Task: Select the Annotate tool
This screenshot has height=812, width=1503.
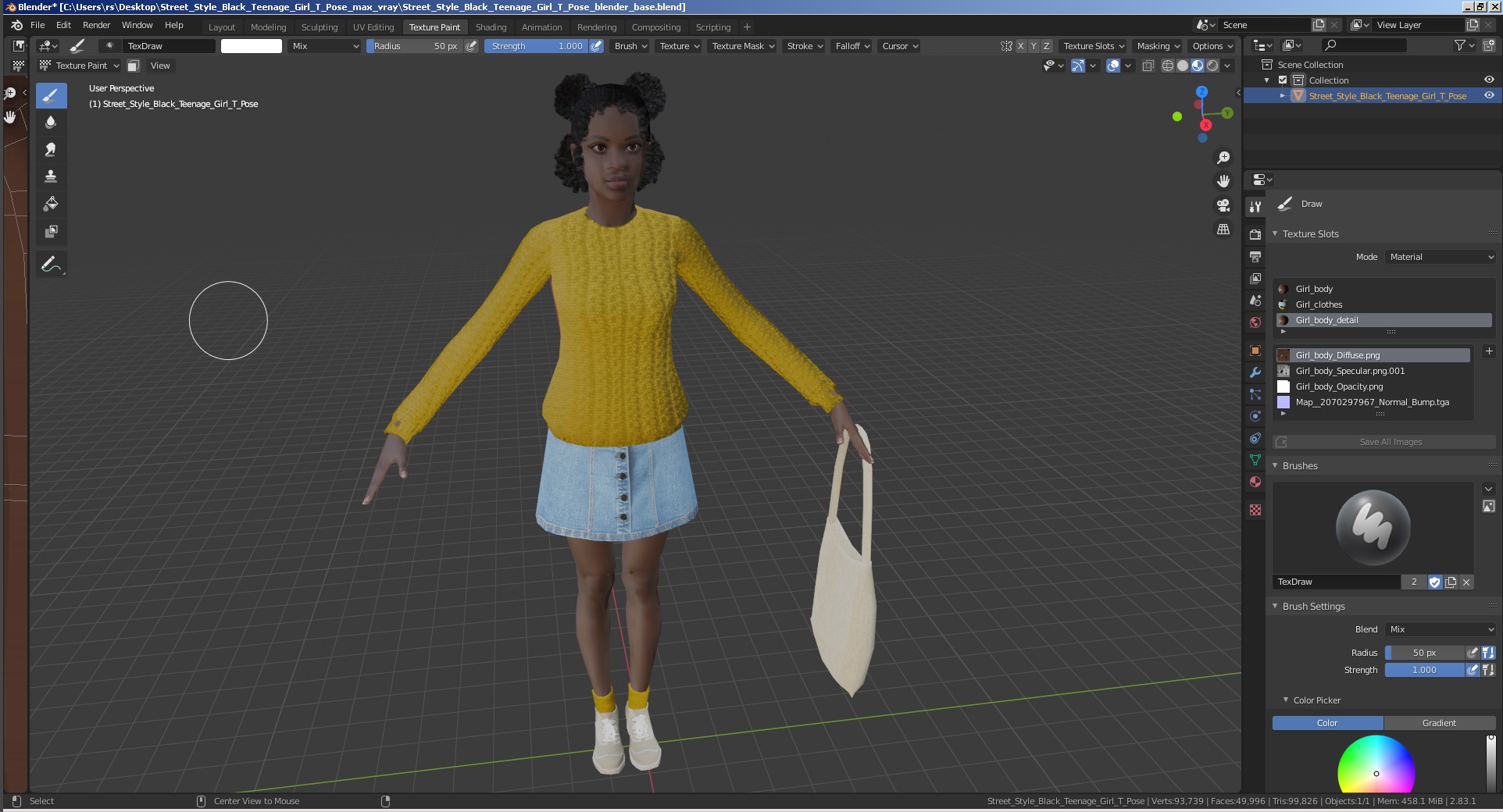Action: click(51, 264)
